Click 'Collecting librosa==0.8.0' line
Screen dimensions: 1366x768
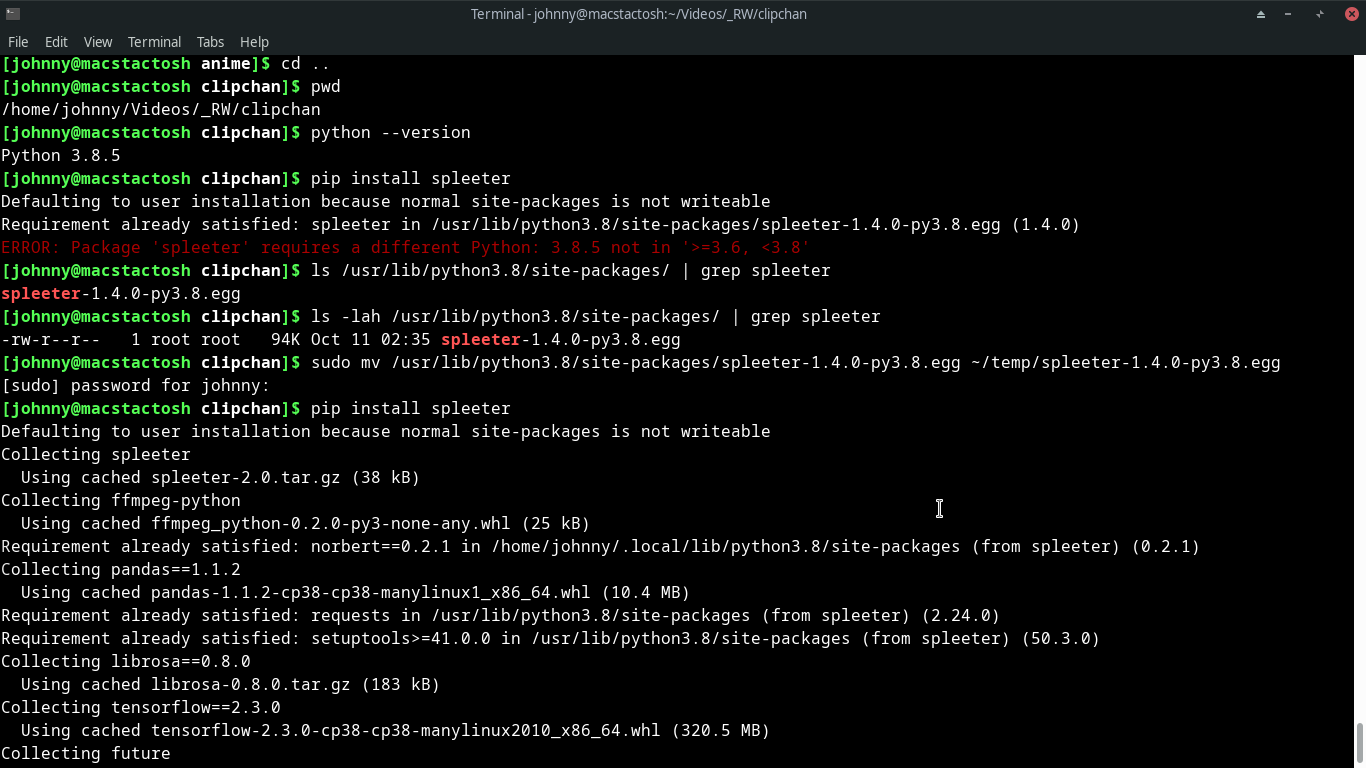126,661
